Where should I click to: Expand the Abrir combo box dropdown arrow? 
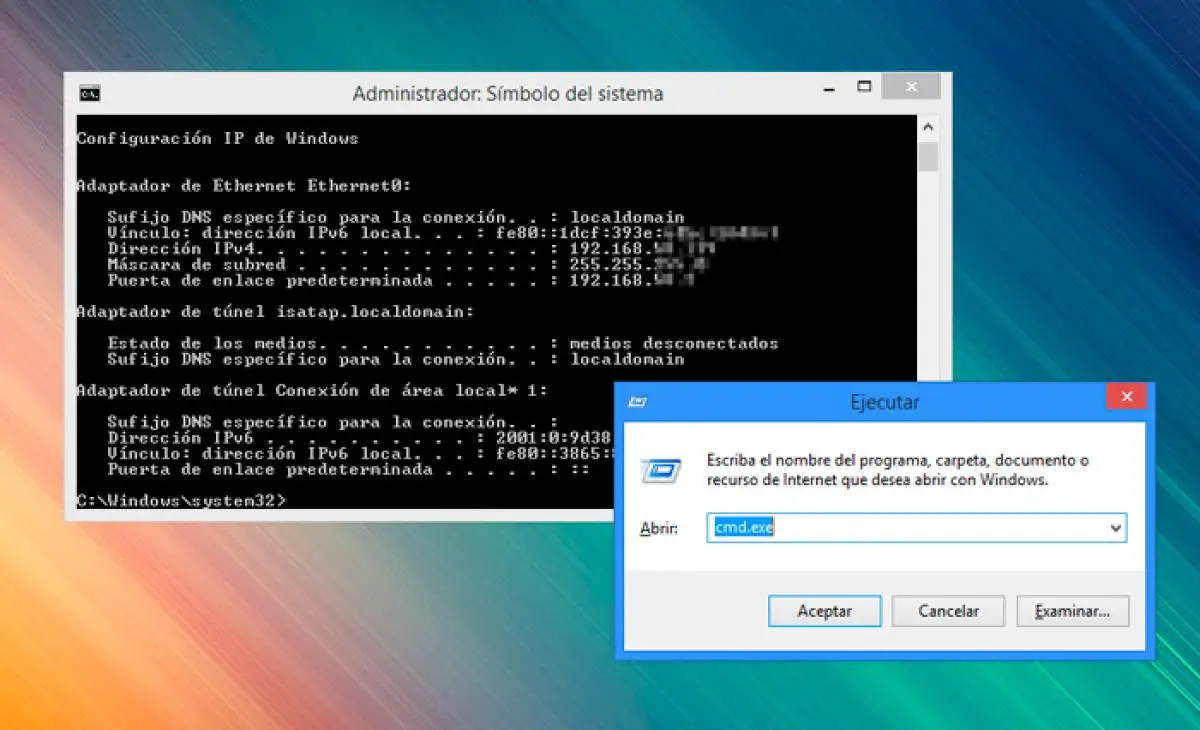(1116, 528)
